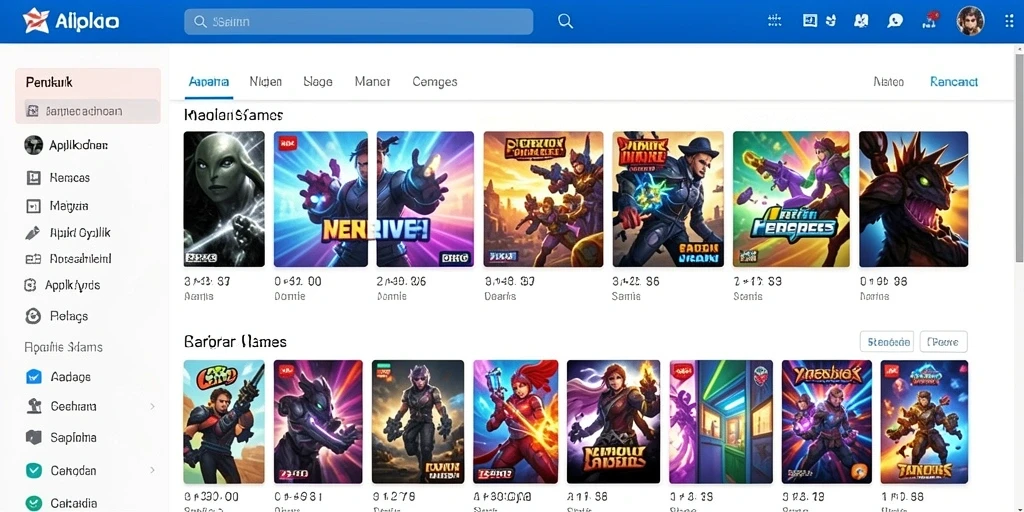Open the user profile avatar in the header
1024x512 pixels.
click(970, 21)
